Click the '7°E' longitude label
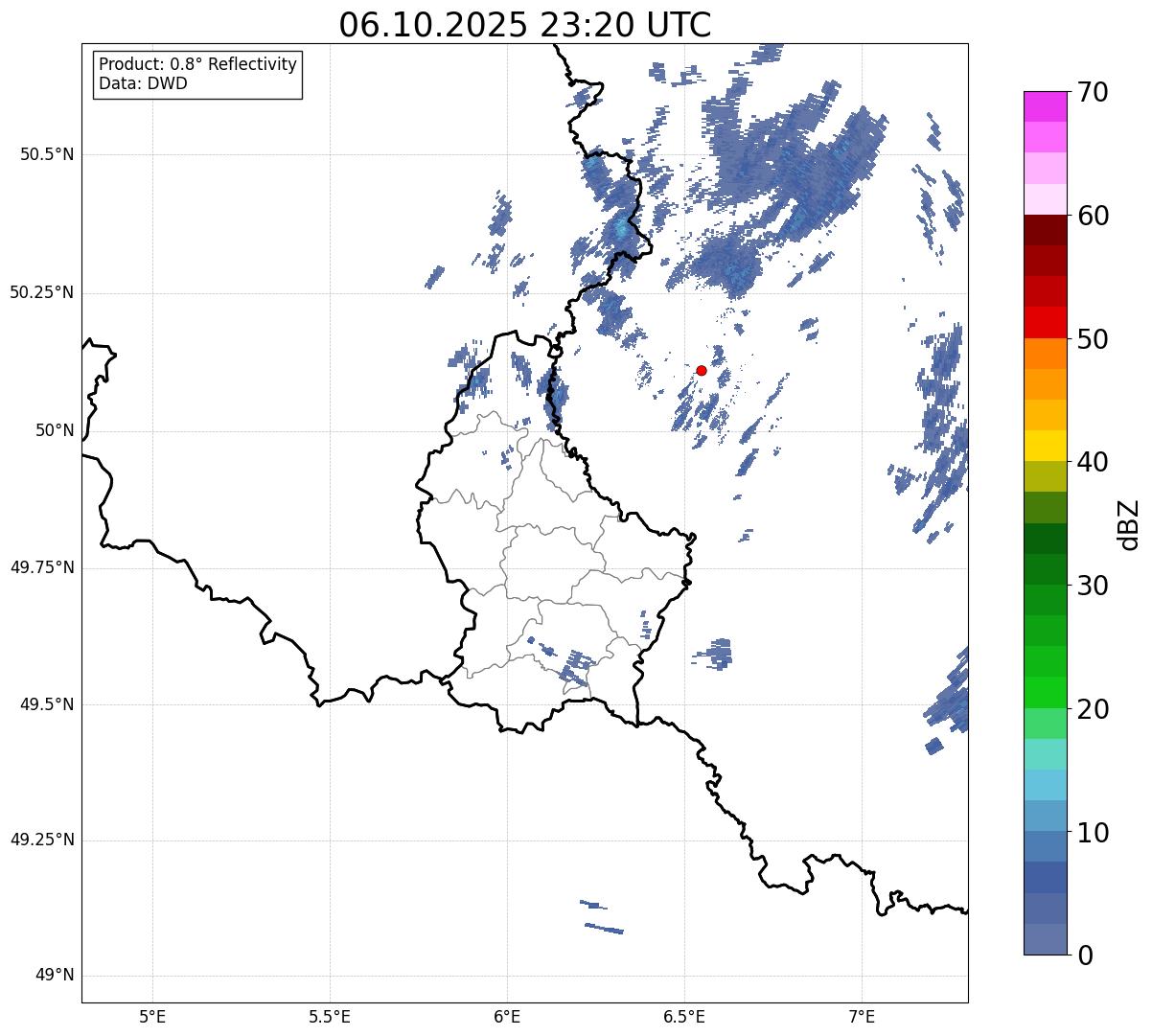This screenshot has height=1036, width=1152. tap(862, 1016)
